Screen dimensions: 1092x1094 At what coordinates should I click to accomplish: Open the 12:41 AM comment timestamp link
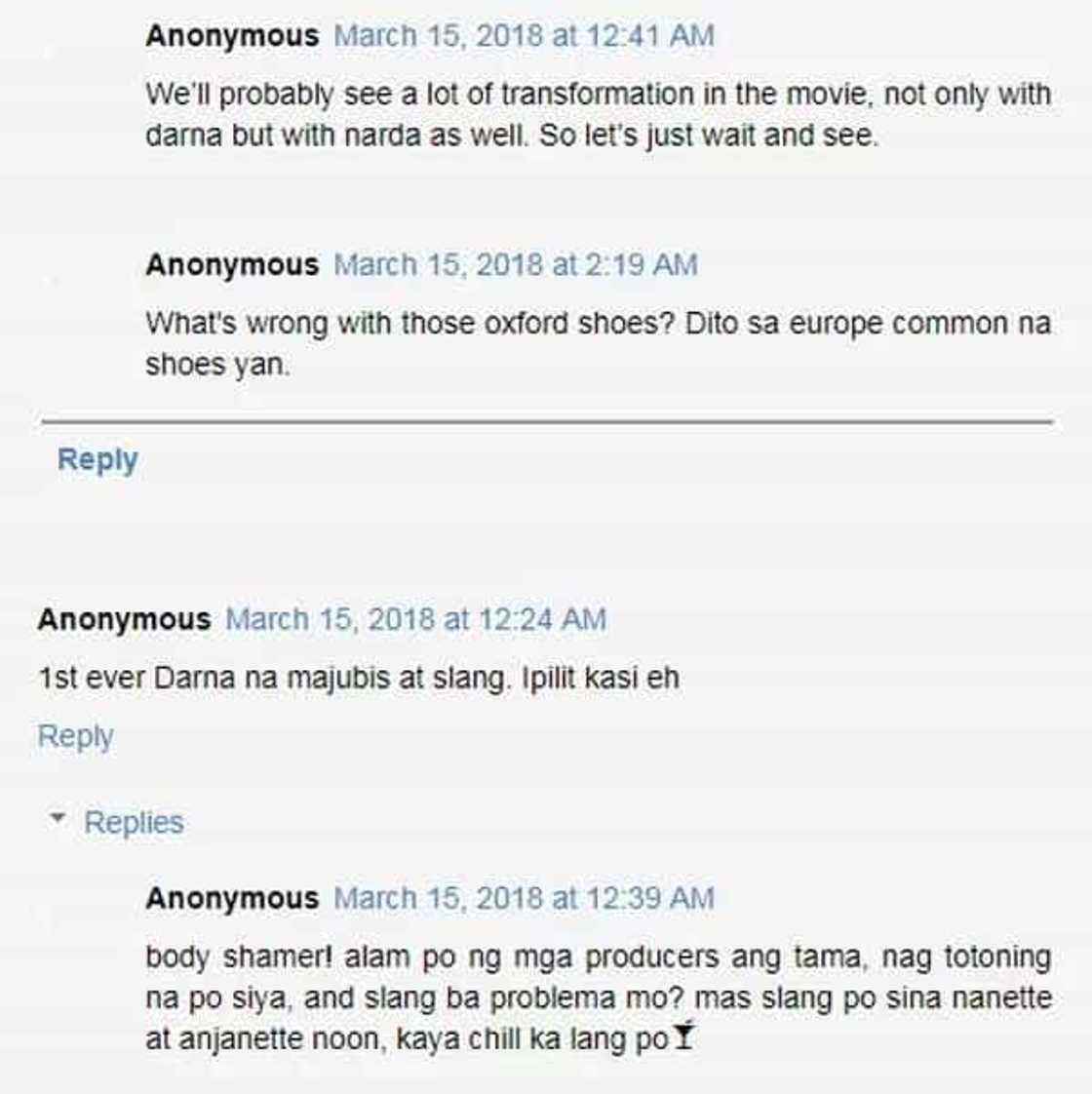524,36
